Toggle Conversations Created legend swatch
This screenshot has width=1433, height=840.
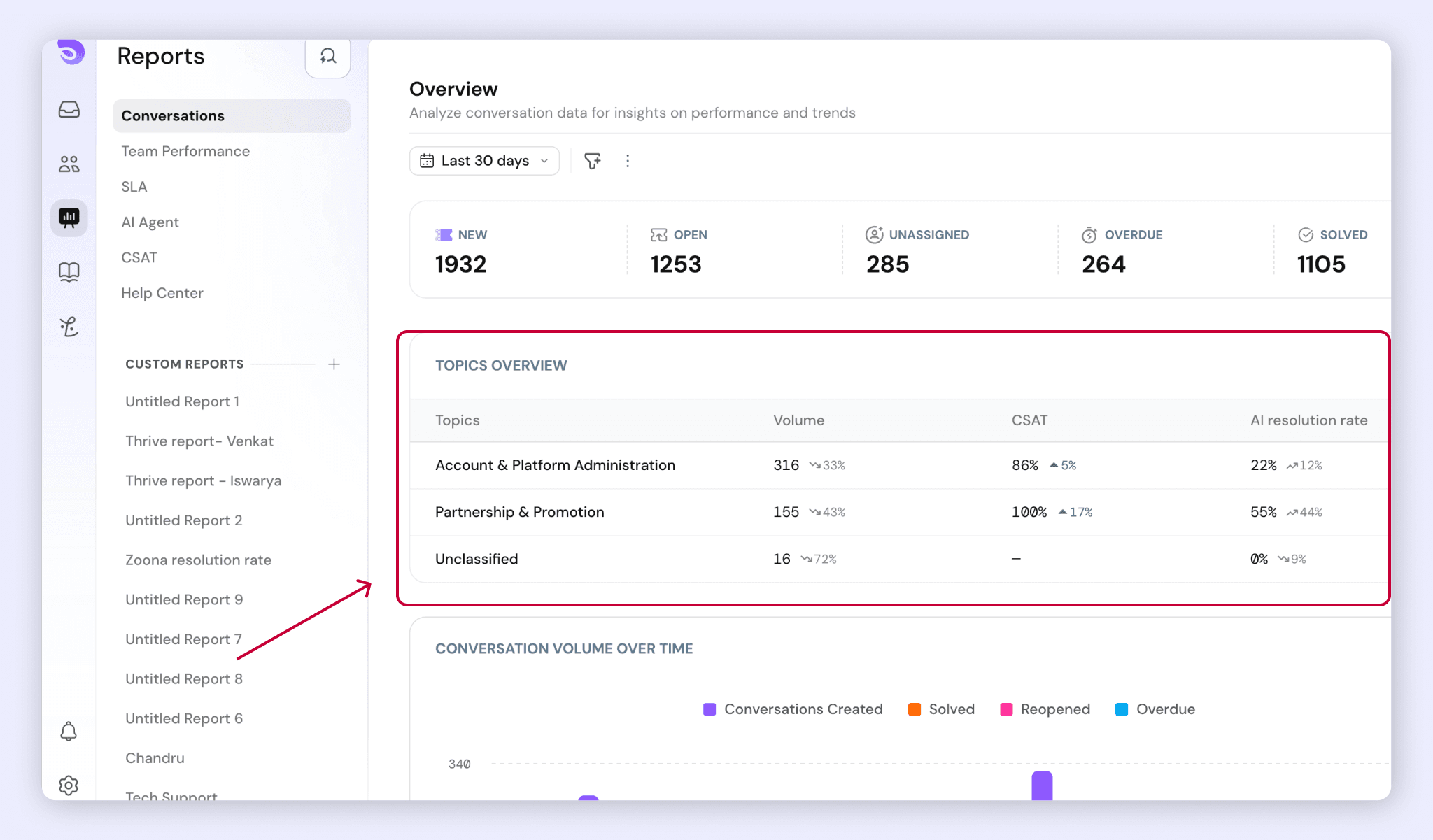coord(710,709)
